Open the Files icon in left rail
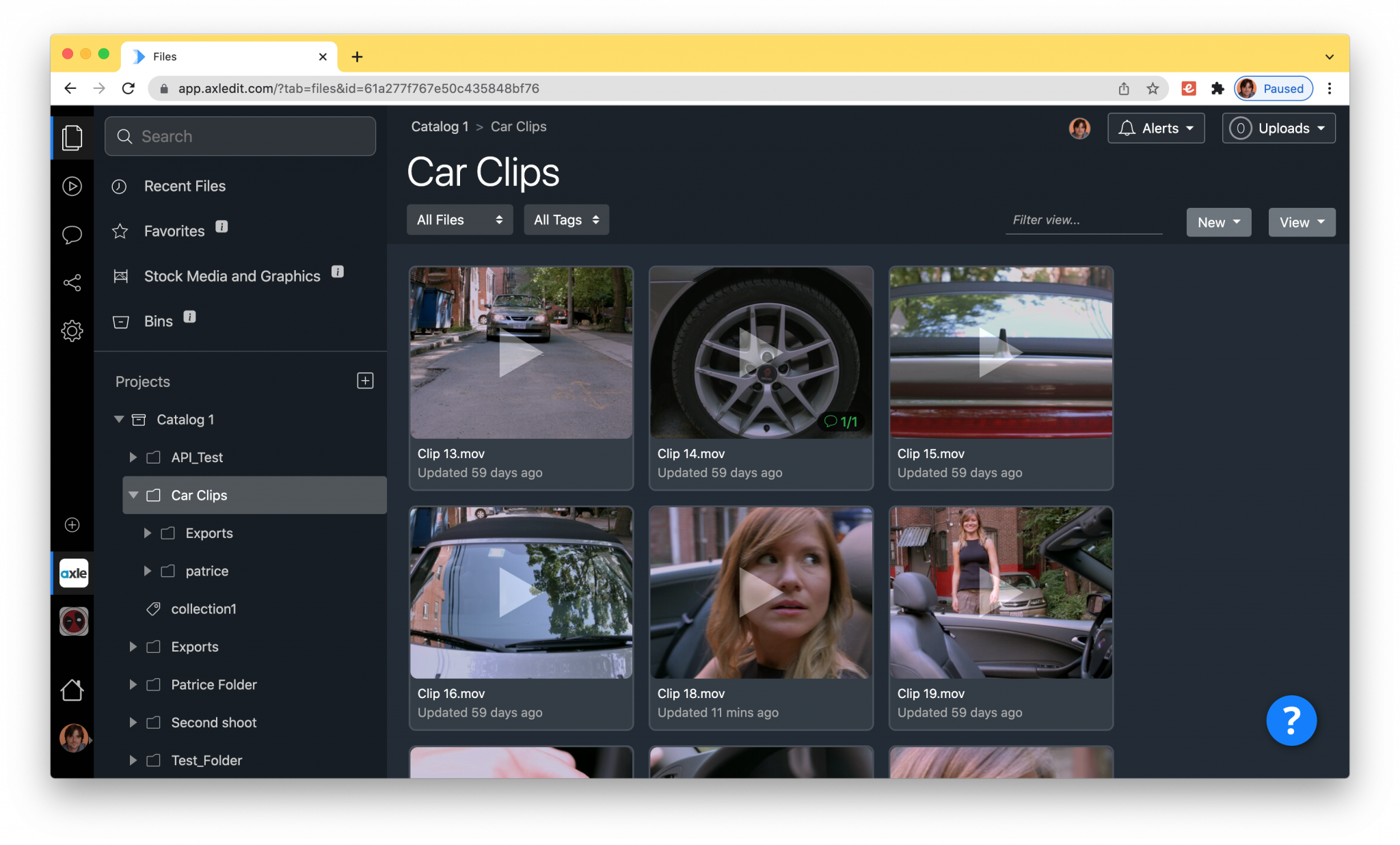The image size is (1400, 845). click(x=72, y=137)
